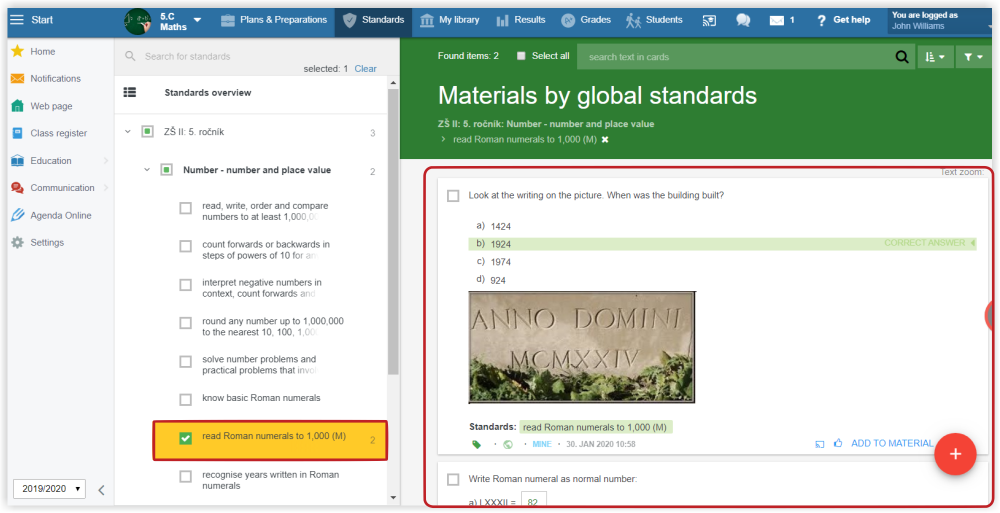1000x513 pixels.
Task: Tick 'know basic Roman numerals' checkbox
Action: pyautogui.click(x=185, y=399)
